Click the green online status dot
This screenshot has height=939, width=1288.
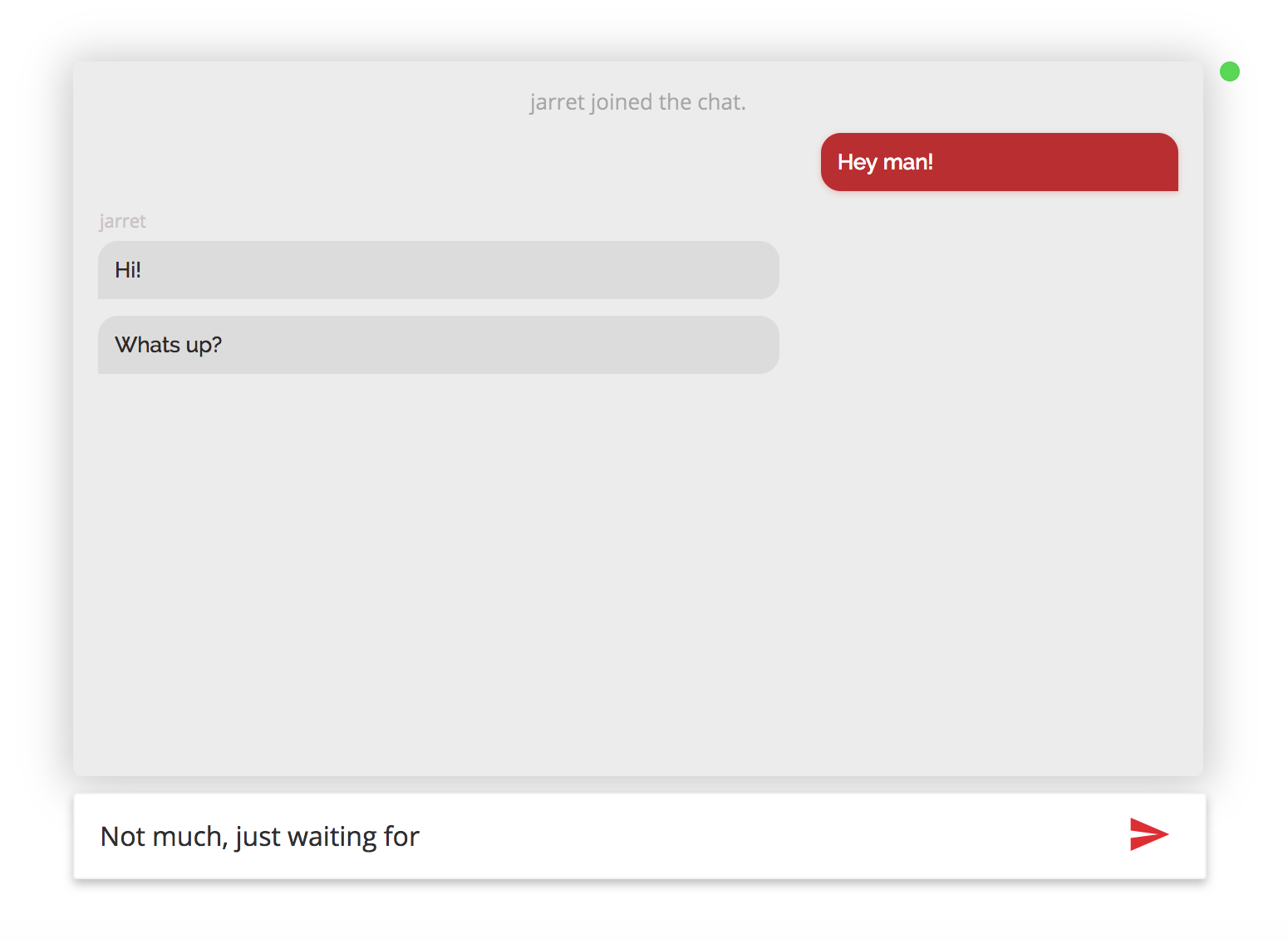1230,71
